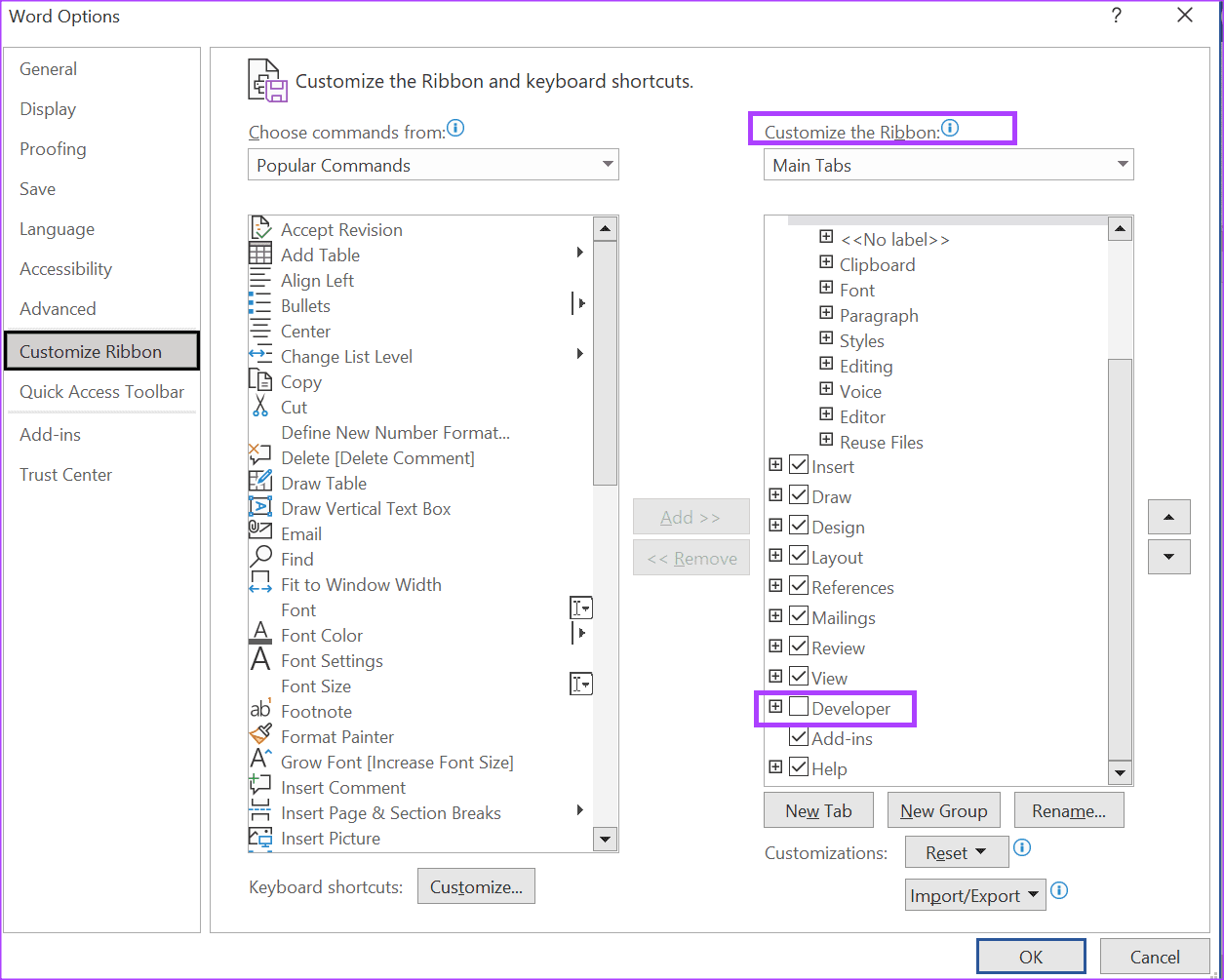Confirm with the OK button
The image size is (1224, 980).
pyautogui.click(x=1031, y=957)
